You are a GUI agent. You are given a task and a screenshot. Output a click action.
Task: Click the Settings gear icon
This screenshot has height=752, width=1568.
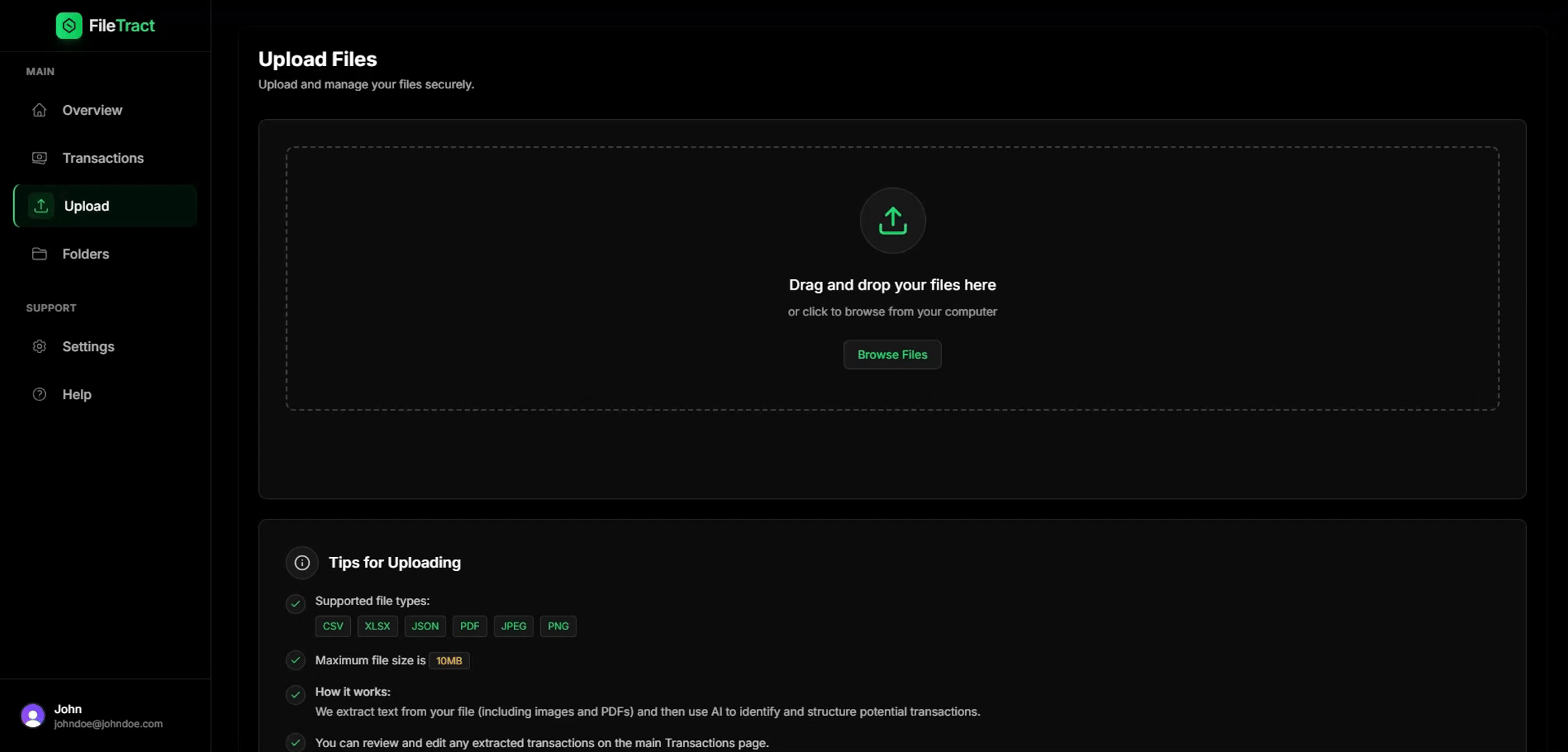tap(40, 347)
